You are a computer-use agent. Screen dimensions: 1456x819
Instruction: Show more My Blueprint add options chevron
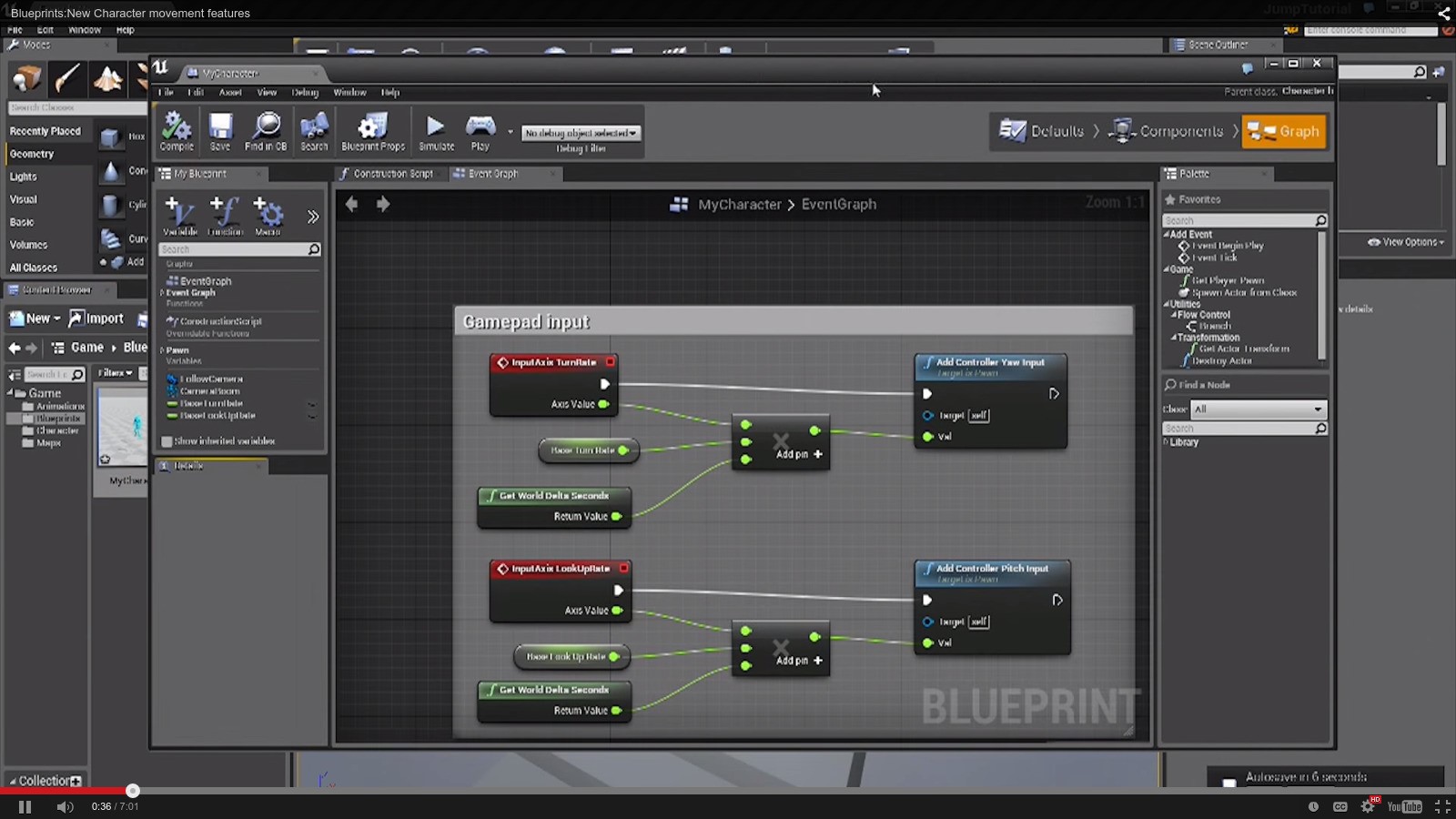click(x=313, y=217)
